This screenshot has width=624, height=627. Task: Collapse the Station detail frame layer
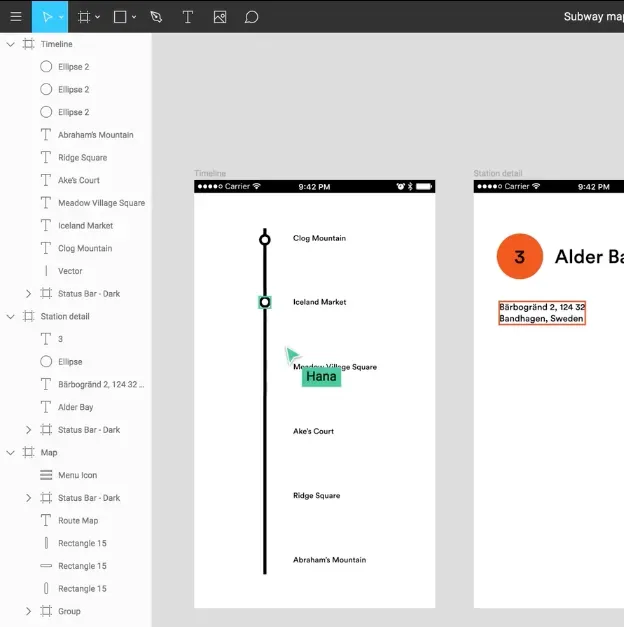point(11,316)
